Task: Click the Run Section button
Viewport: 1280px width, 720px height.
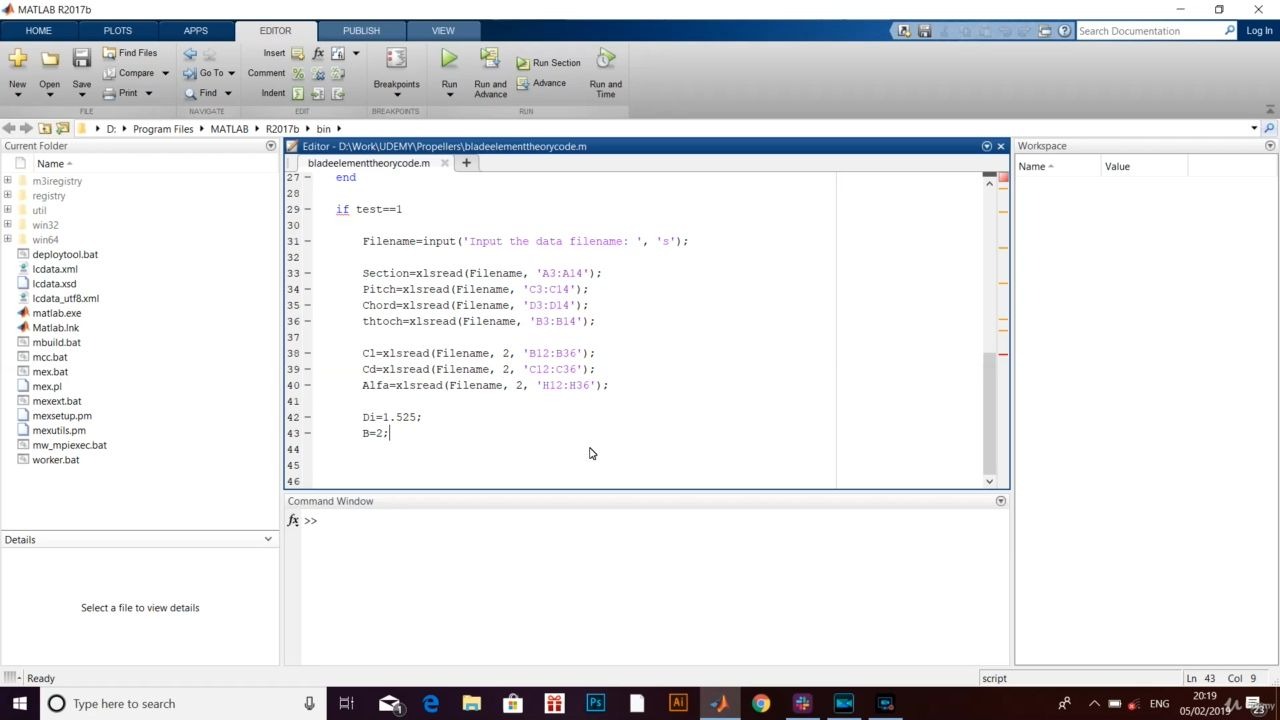Action: 548,62
